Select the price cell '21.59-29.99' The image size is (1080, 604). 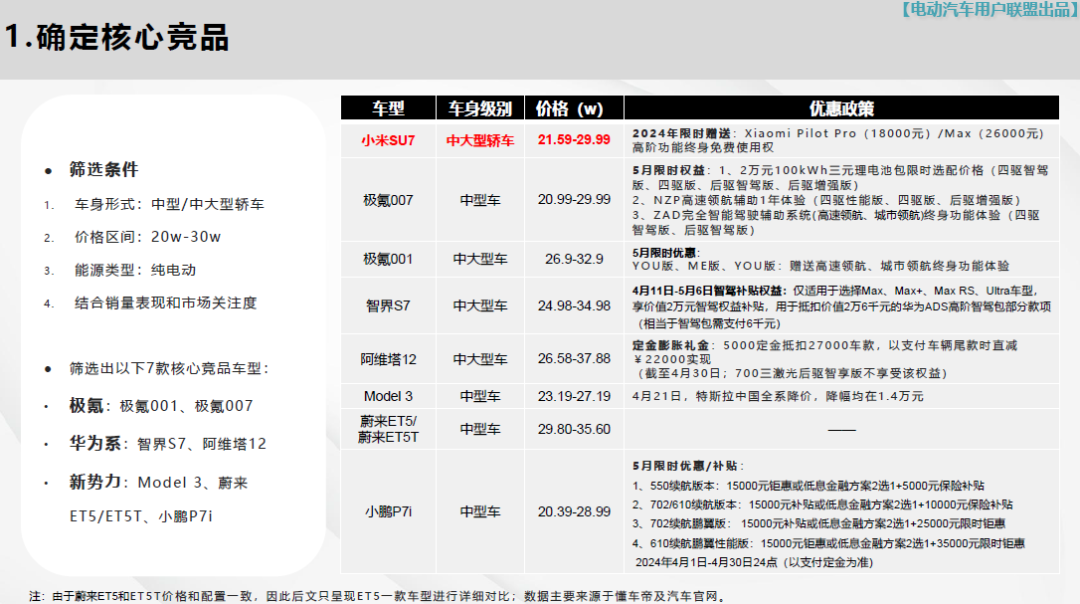coord(574,139)
